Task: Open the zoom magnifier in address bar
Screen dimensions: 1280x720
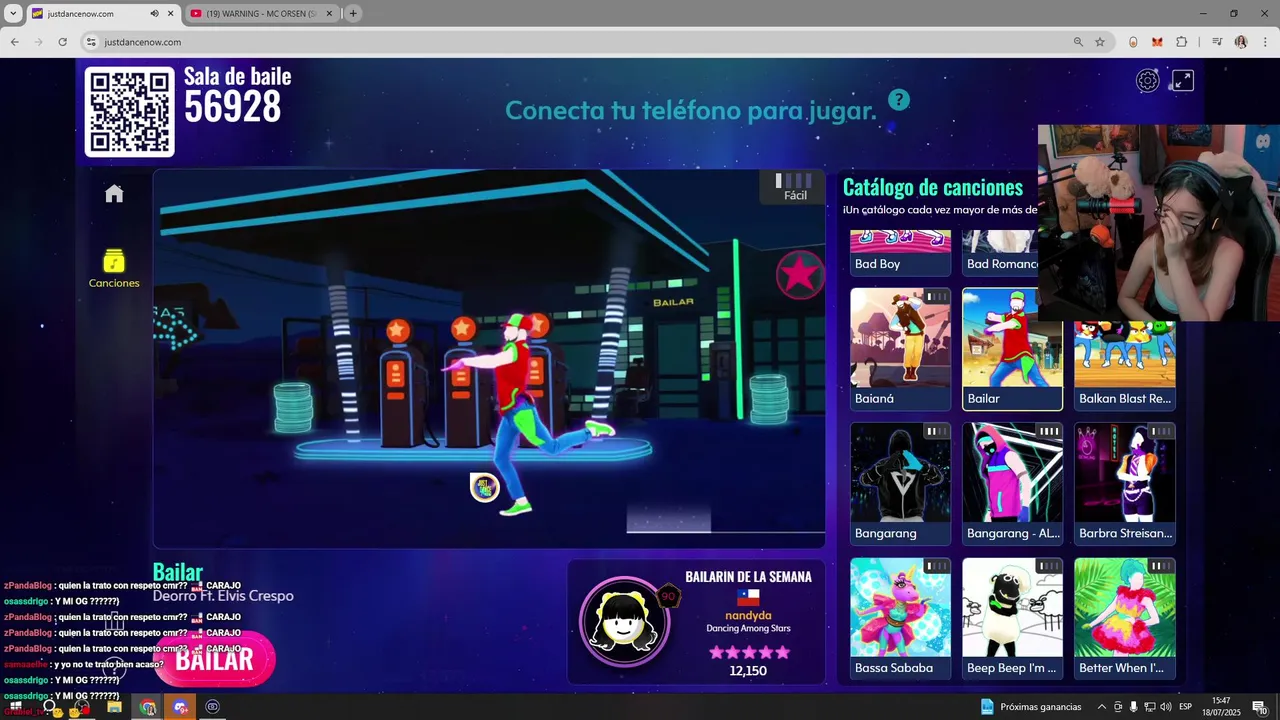Action: click(x=1078, y=42)
